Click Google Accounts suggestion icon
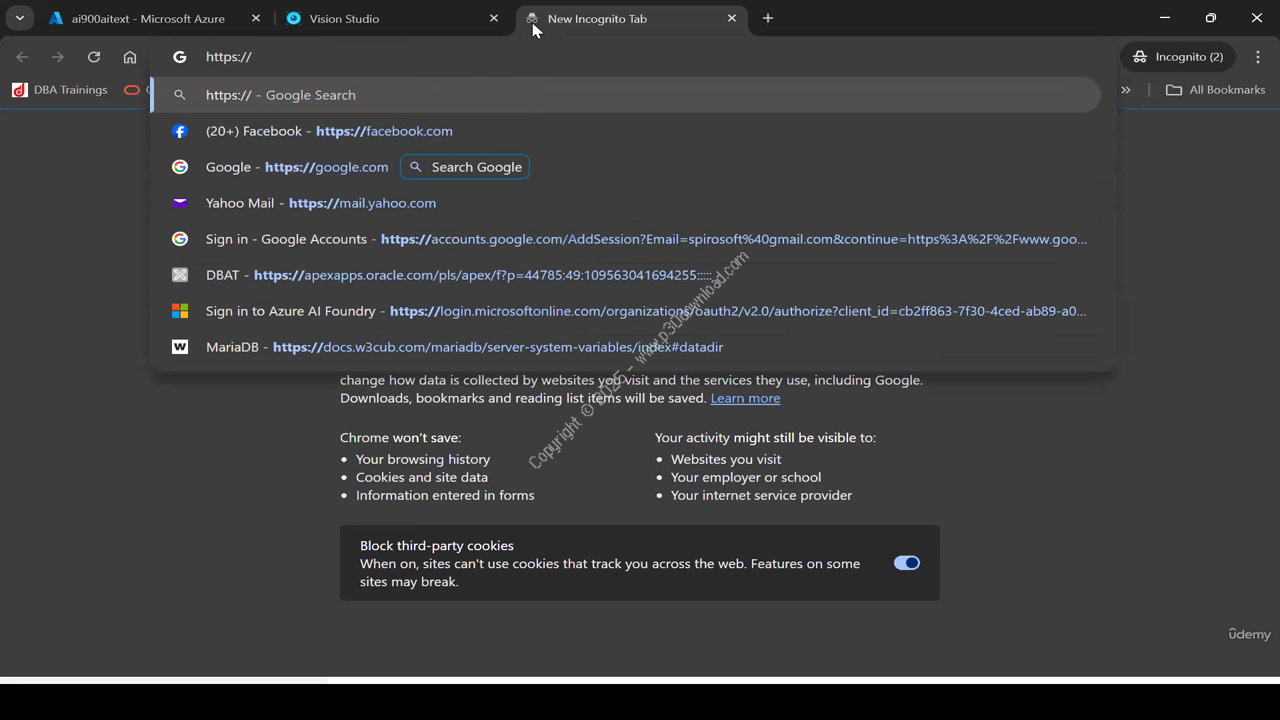This screenshot has width=1280, height=720. [180, 239]
